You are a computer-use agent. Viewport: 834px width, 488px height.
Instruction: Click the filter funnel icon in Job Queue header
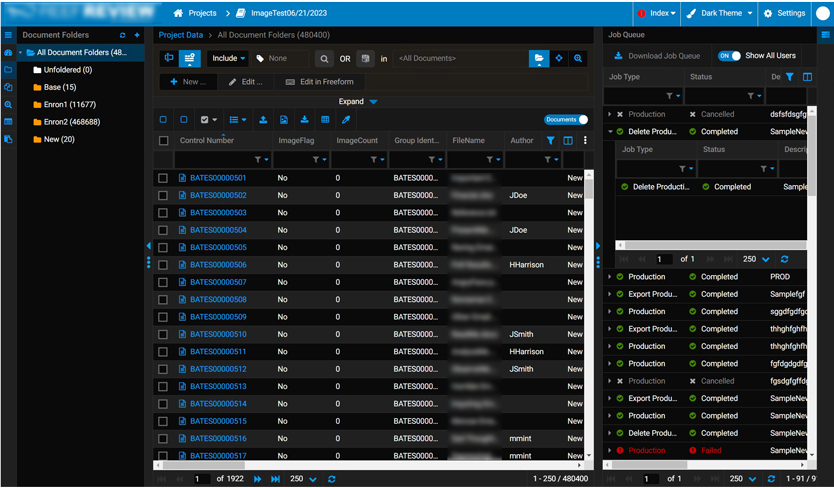789,77
